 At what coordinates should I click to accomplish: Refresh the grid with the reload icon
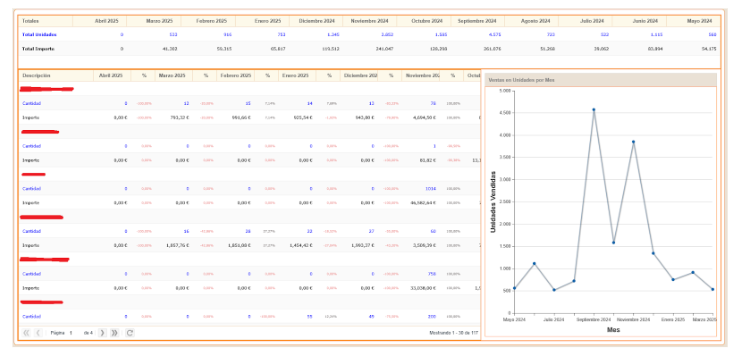[x=130, y=333]
